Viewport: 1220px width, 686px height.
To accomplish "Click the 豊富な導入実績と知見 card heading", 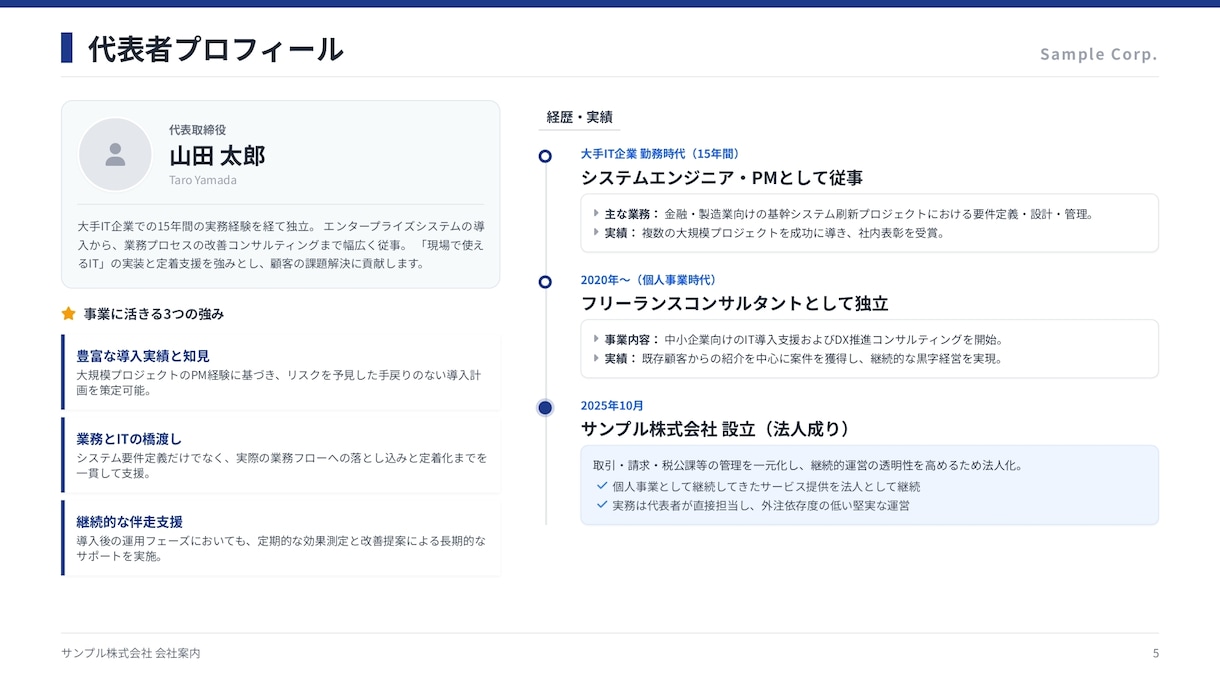I will click(x=143, y=356).
